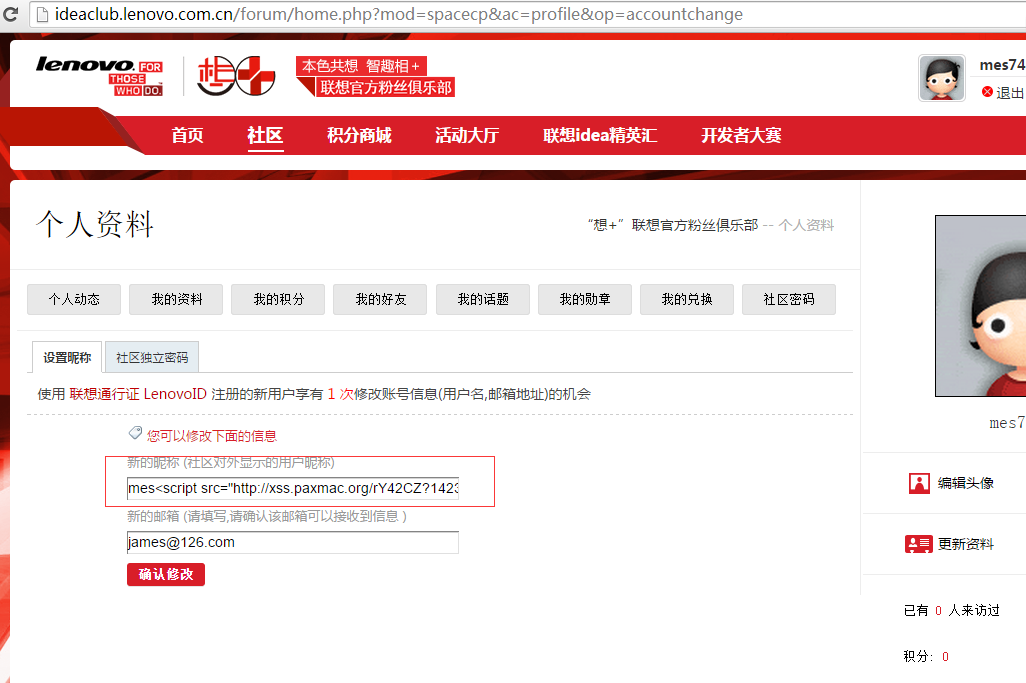Click the 积分: 0 score text
The image size is (1026, 683).
pos(926,656)
